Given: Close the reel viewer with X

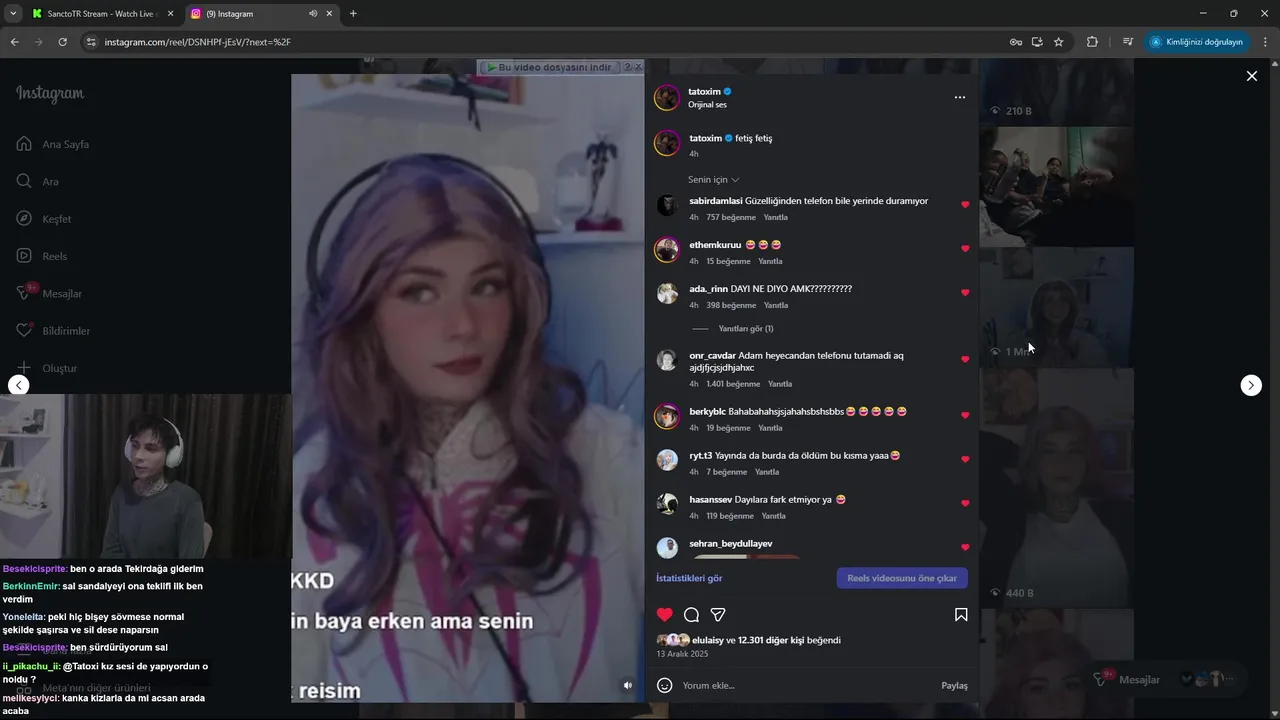Looking at the screenshot, I should 1251,76.
